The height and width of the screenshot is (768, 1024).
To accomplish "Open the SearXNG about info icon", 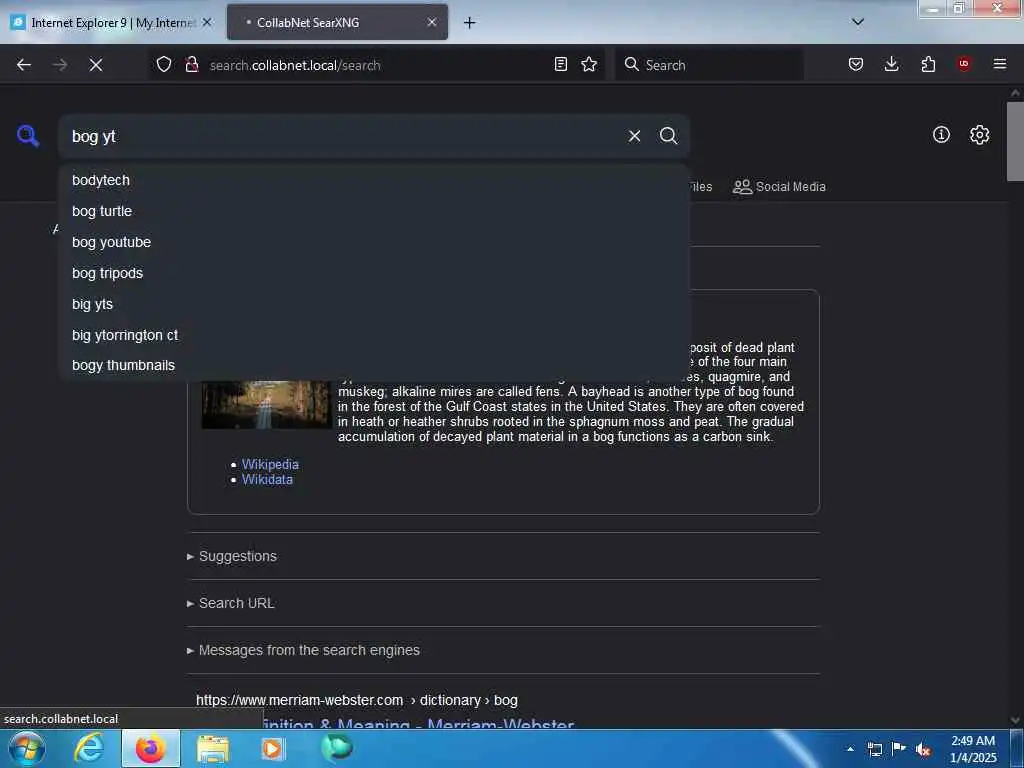I will pos(941,135).
